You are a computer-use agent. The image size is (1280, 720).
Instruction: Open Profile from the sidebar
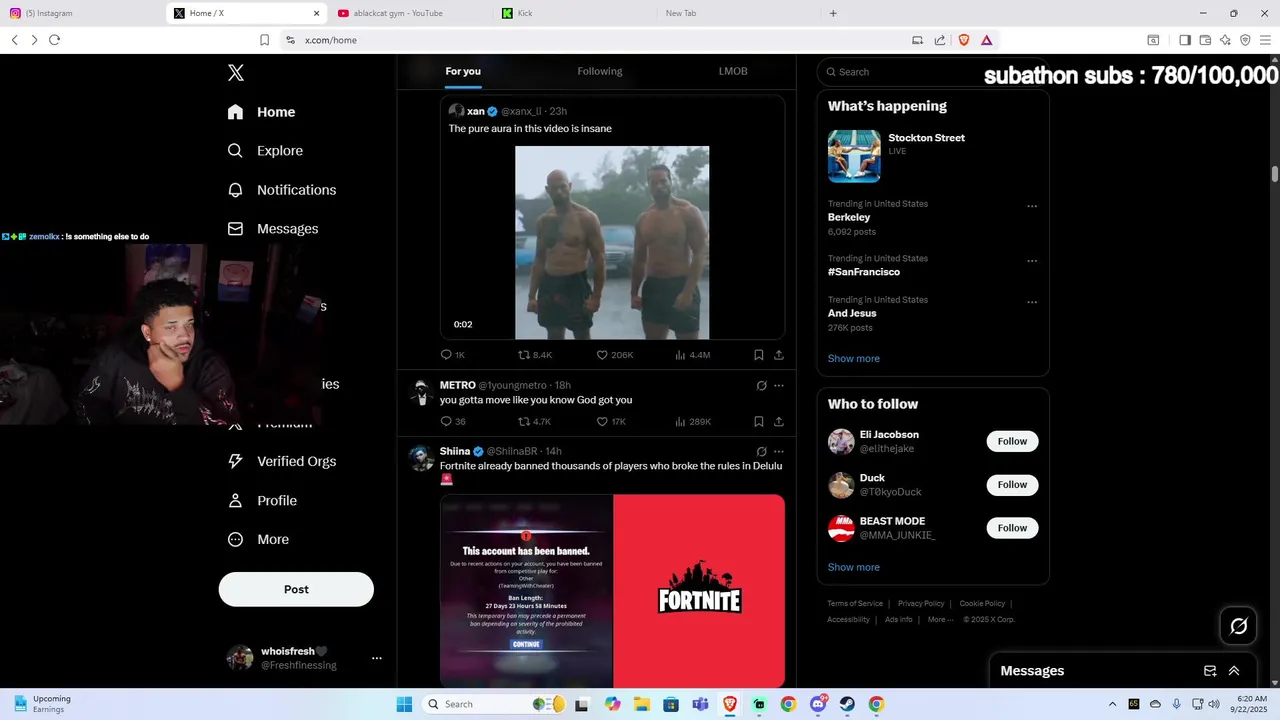261,500
